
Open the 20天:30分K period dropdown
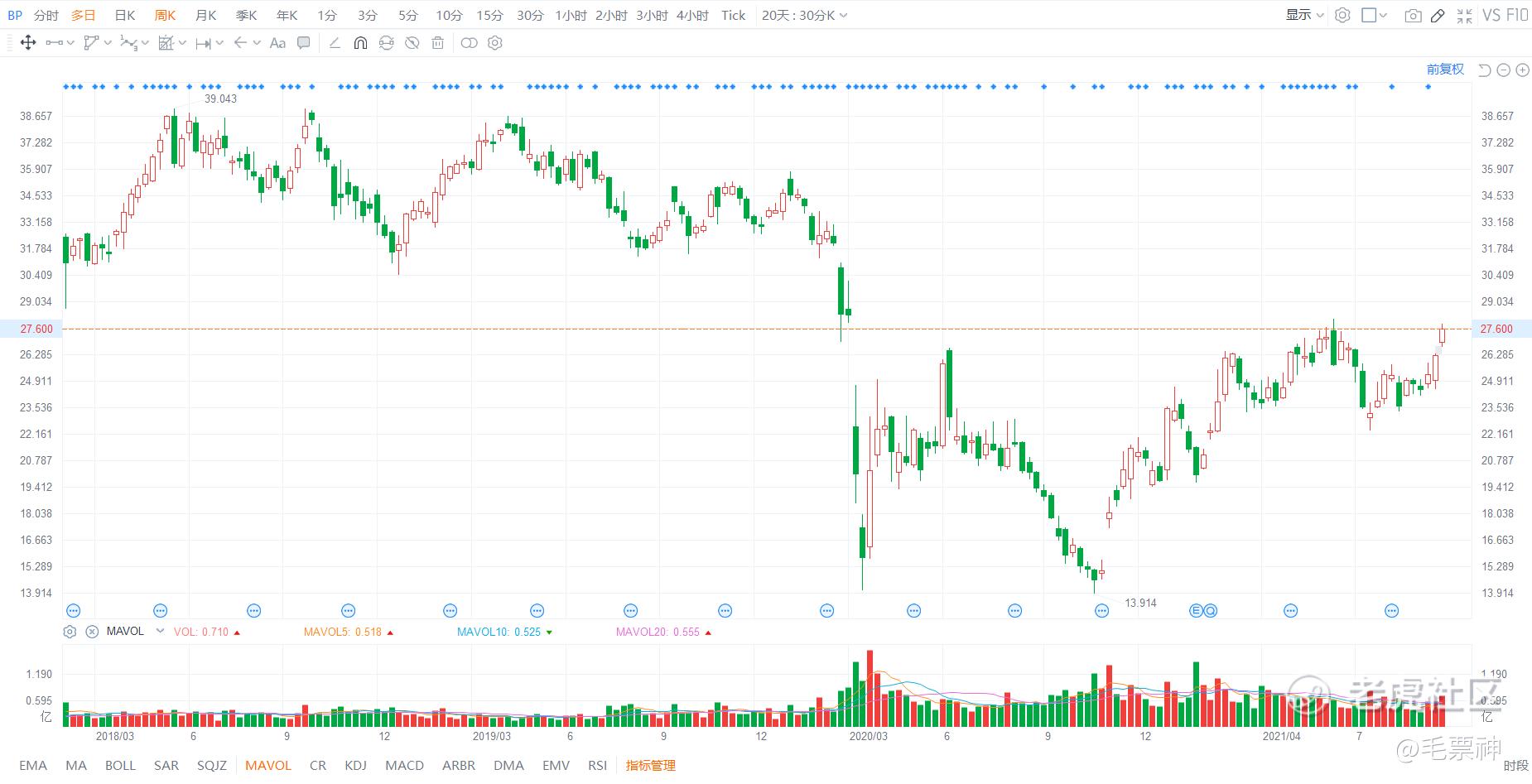pyautogui.click(x=805, y=15)
